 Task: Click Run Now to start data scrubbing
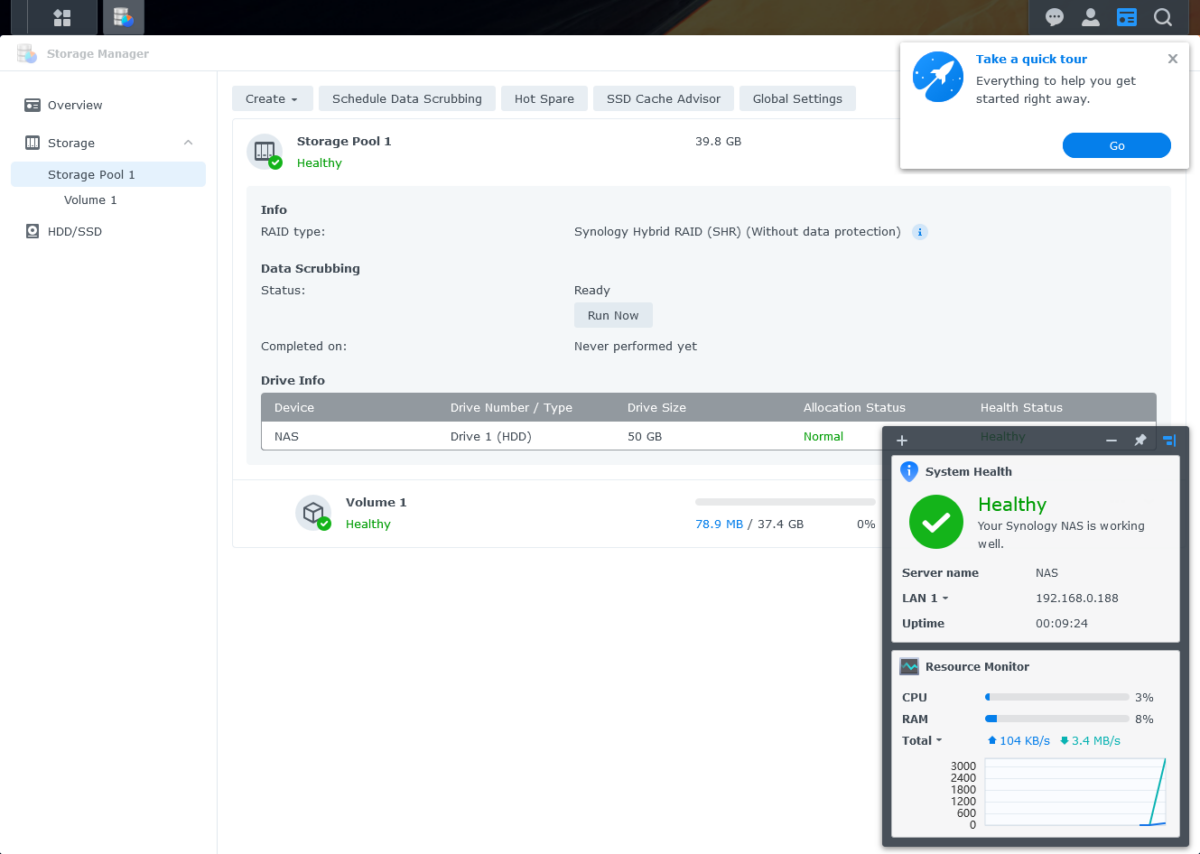612,314
